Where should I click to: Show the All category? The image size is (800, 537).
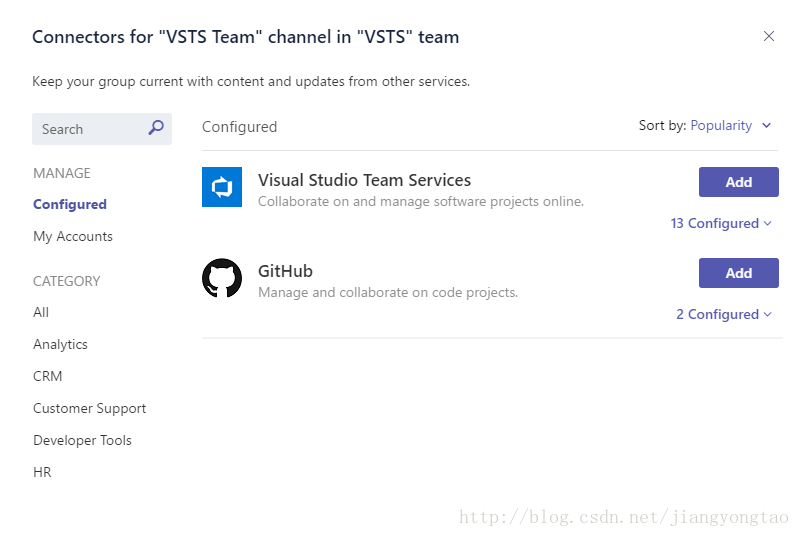click(x=41, y=312)
